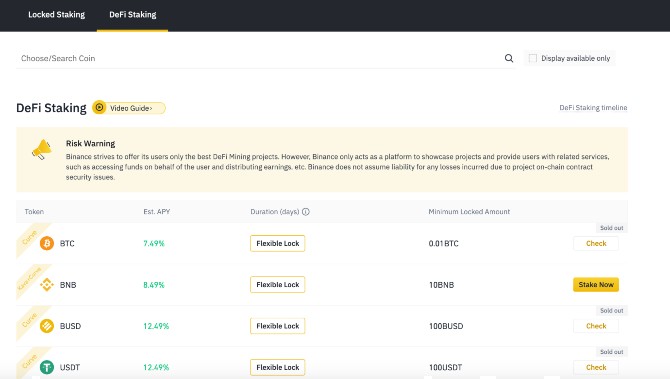
Task: Click the Video Guide play icon
Action: pyautogui.click(x=99, y=107)
